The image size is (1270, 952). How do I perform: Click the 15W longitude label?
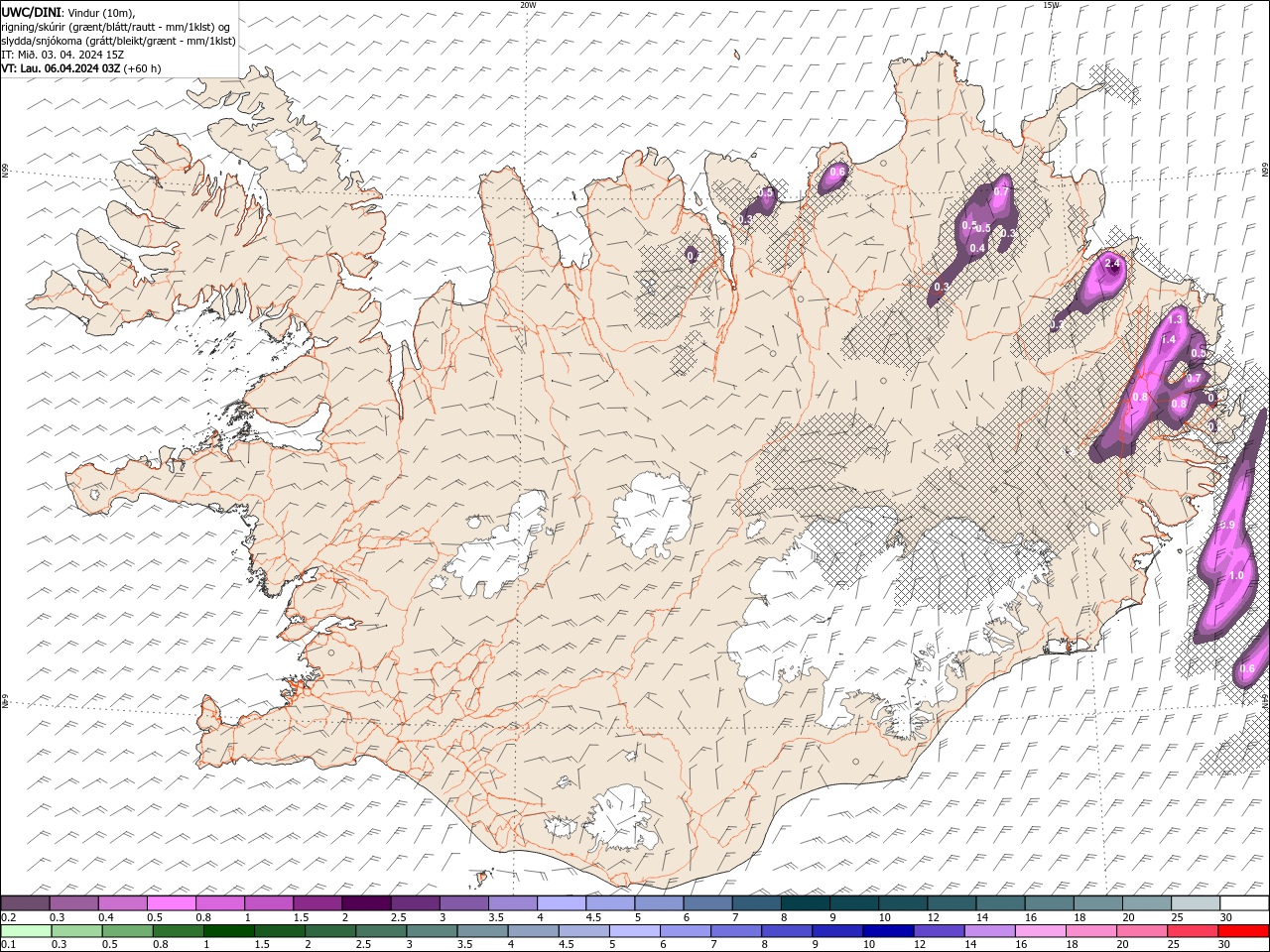click(x=1051, y=5)
